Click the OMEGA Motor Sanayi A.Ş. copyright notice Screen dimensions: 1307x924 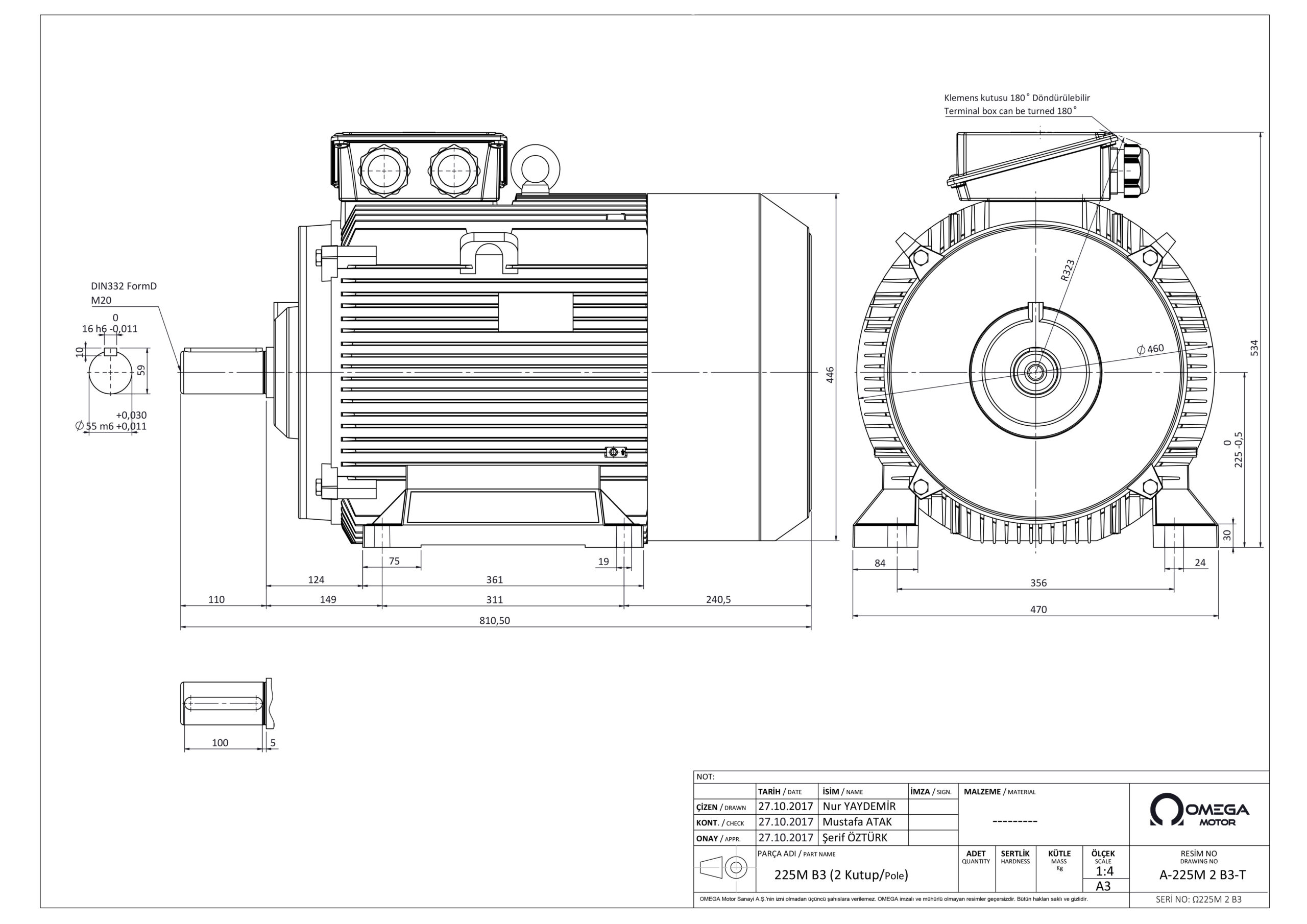(x=893, y=899)
